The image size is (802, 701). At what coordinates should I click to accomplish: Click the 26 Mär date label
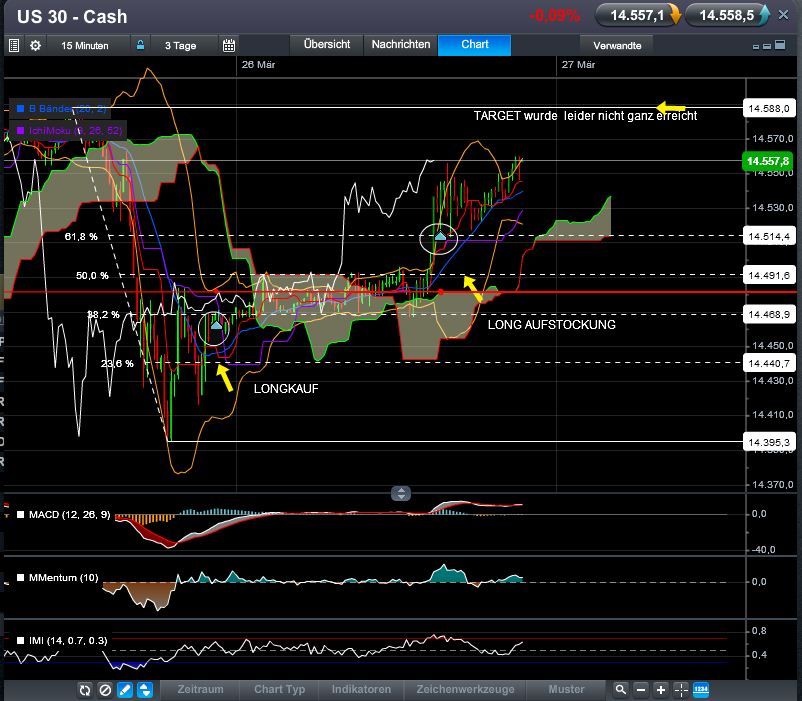[258, 64]
